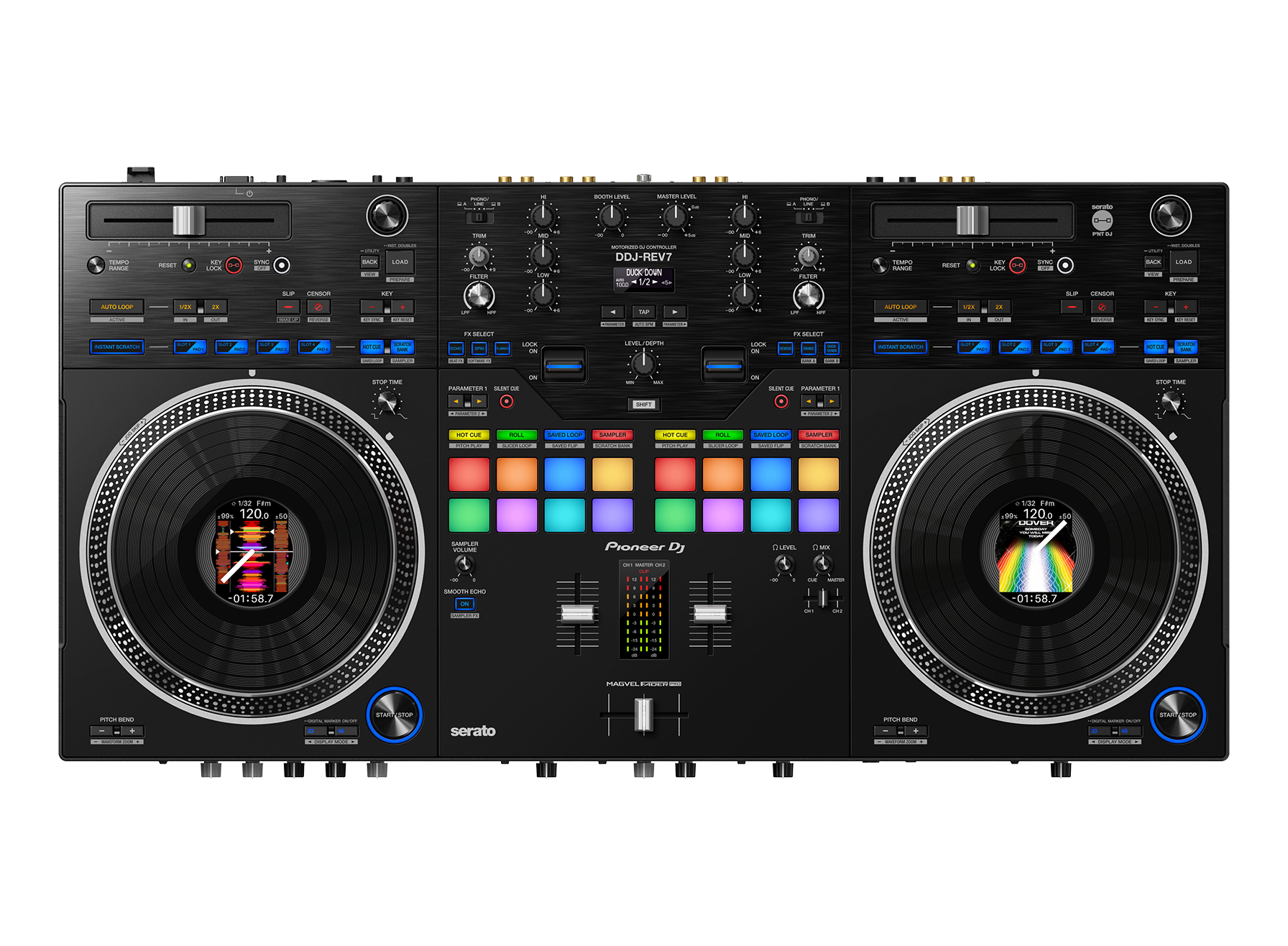Turn on SMOOTH ECHO

coord(464,604)
